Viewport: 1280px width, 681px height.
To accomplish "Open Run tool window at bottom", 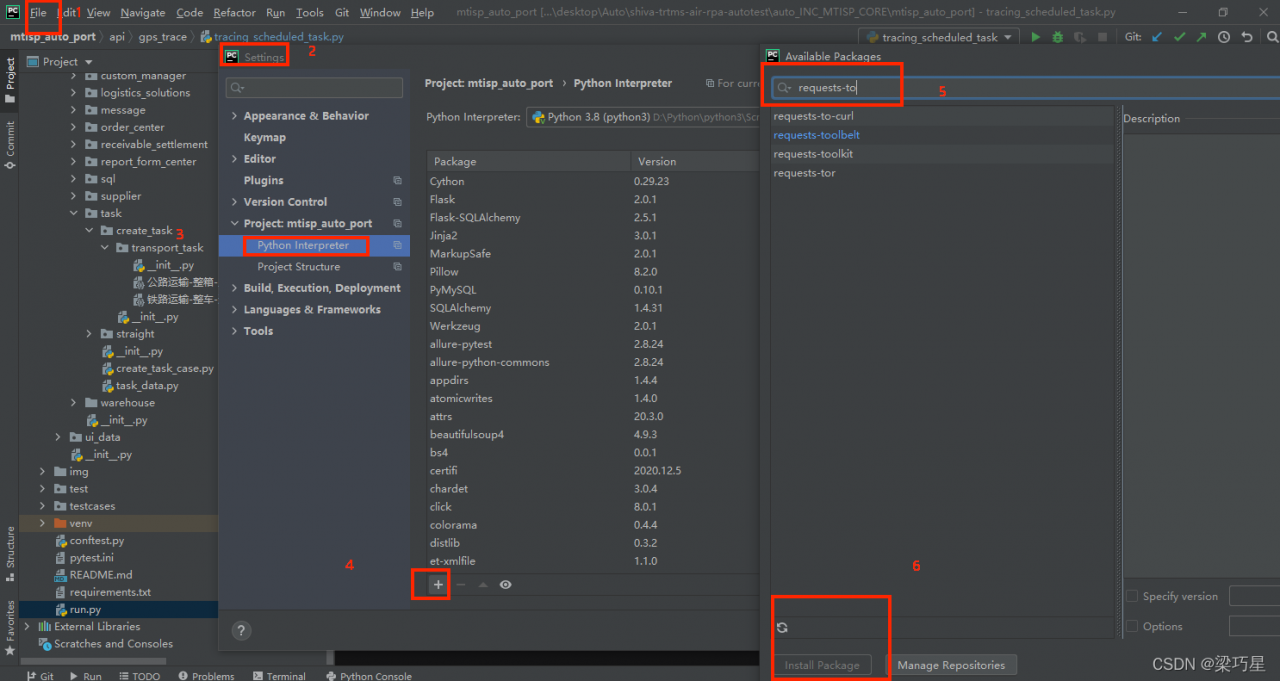I will [x=84, y=676].
